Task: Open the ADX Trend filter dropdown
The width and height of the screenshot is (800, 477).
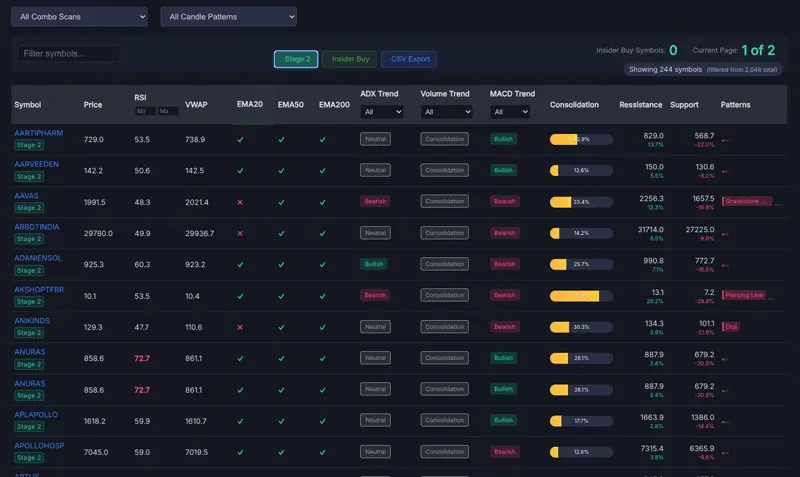Action: coord(382,112)
